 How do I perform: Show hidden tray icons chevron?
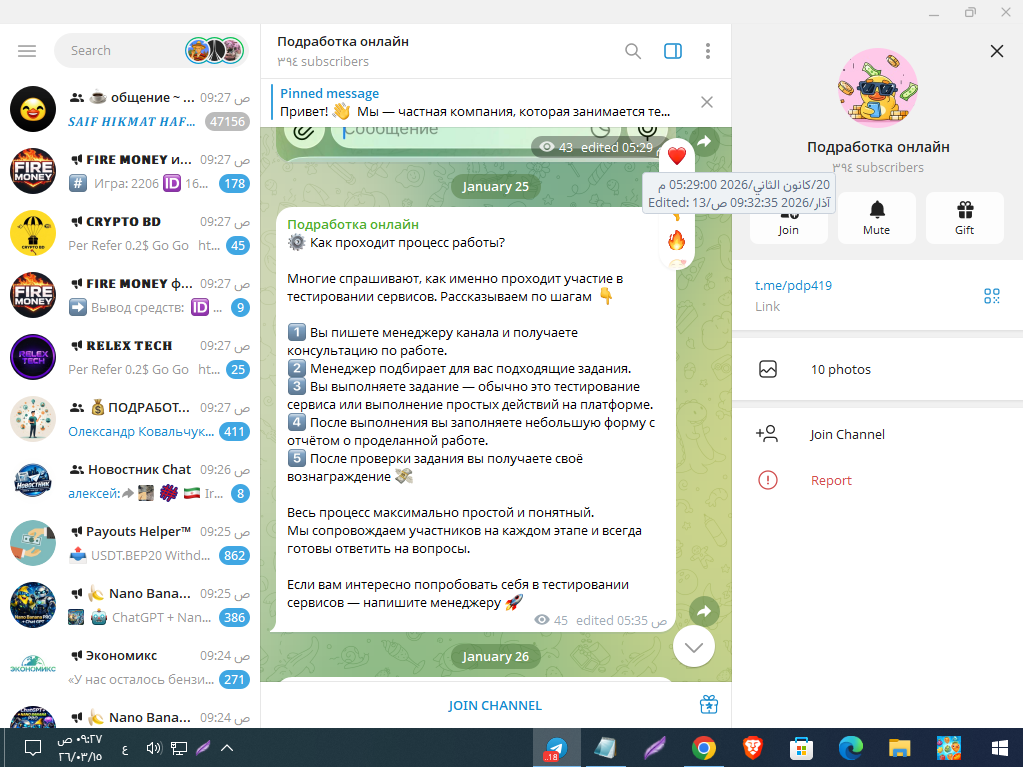(x=227, y=748)
